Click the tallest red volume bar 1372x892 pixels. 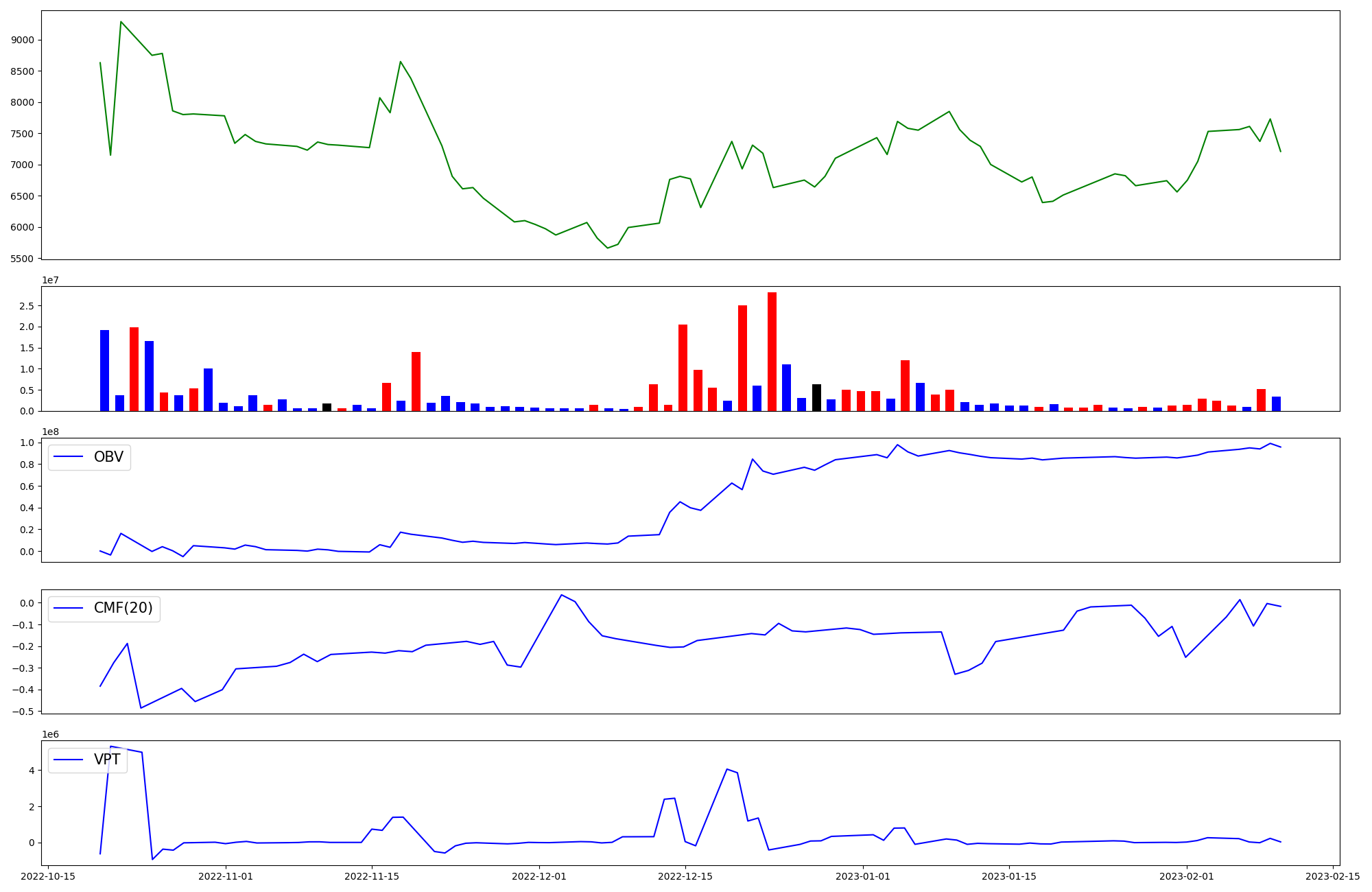[772, 351]
